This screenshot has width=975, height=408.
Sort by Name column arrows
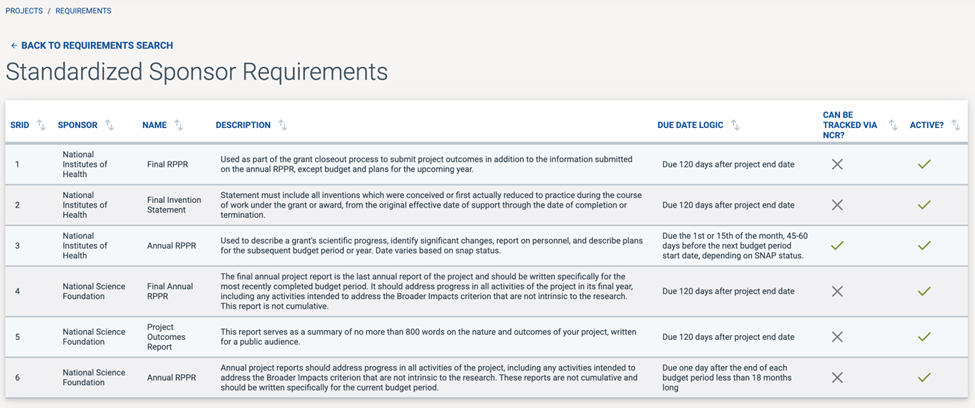click(x=178, y=125)
